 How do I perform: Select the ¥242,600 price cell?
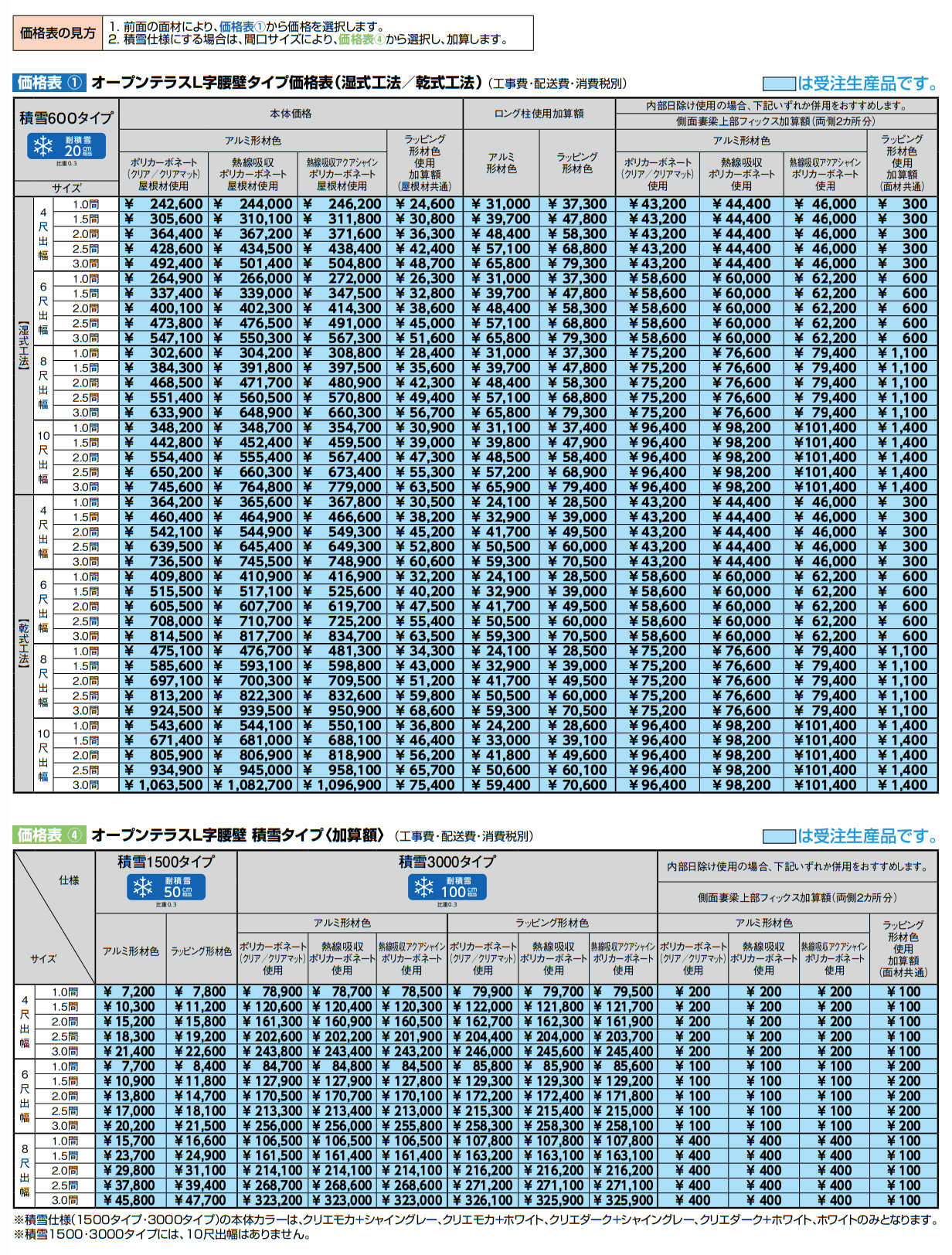[165, 204]
